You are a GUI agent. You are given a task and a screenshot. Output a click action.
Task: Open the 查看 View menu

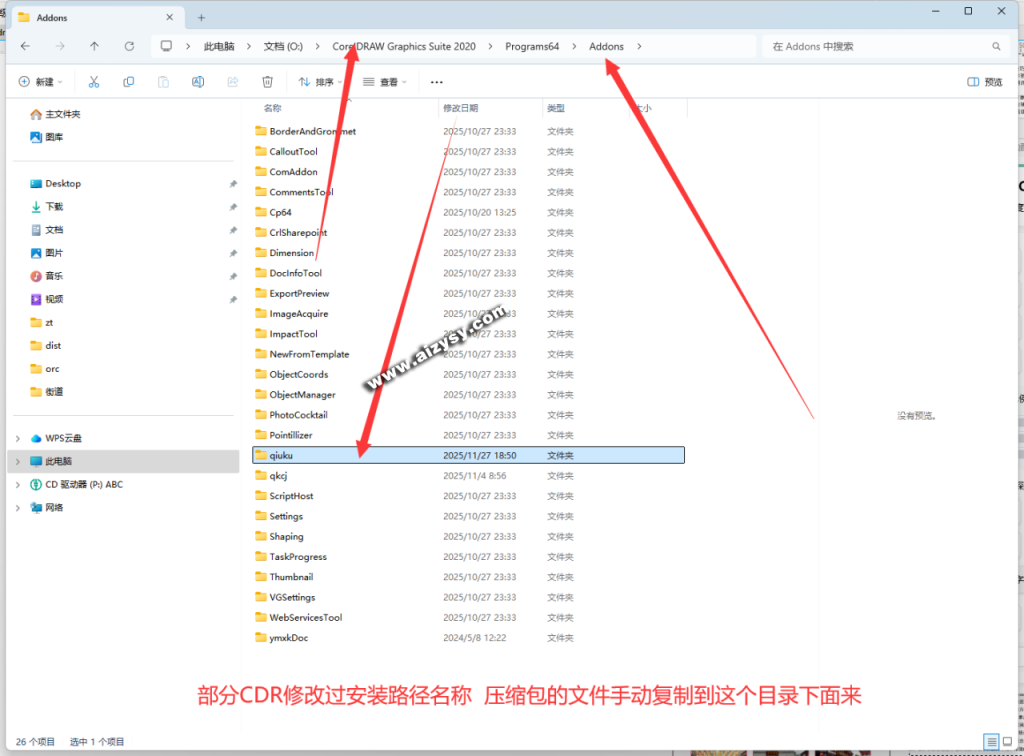click(386, 82)
